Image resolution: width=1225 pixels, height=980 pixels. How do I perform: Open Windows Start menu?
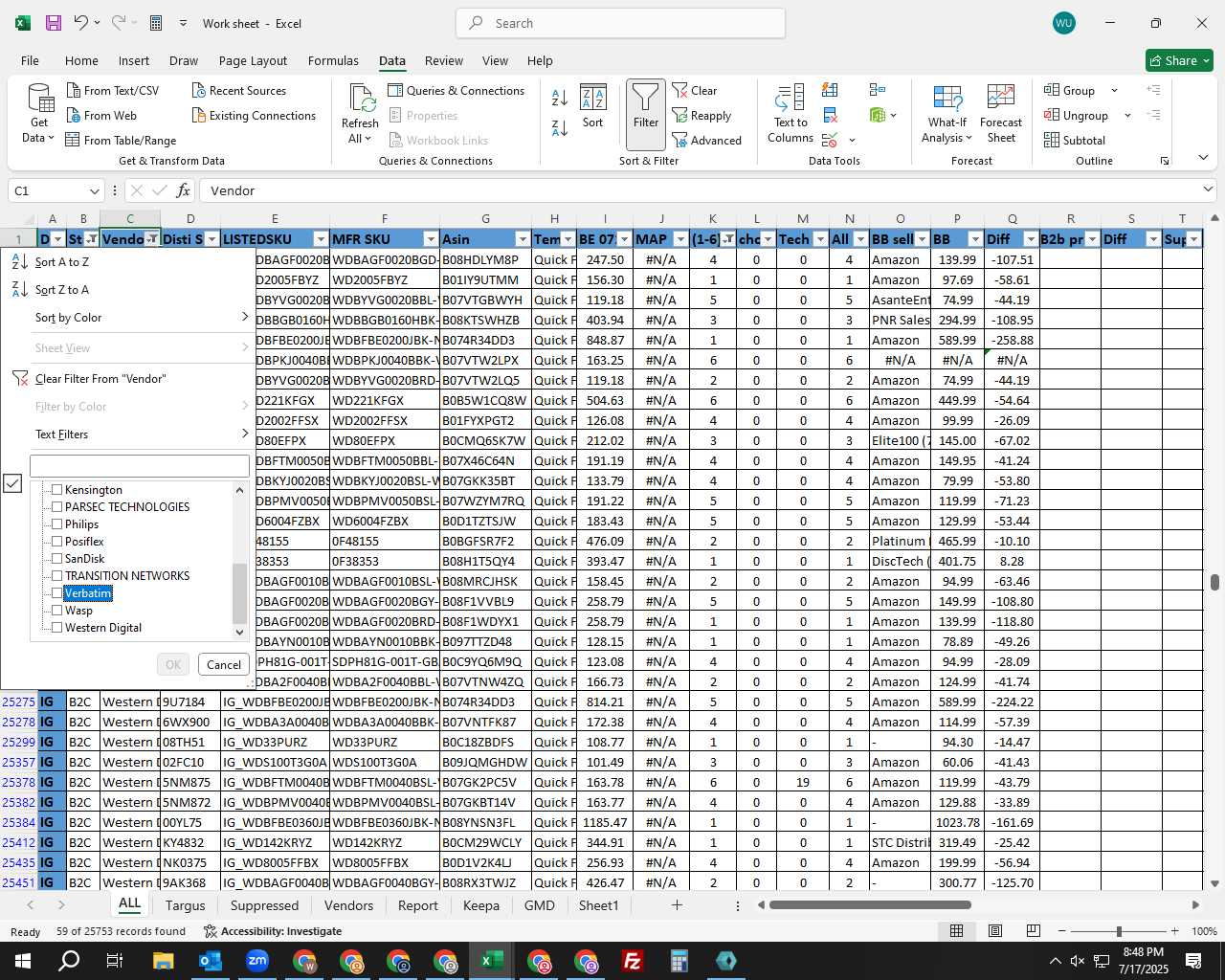(23, 961)
